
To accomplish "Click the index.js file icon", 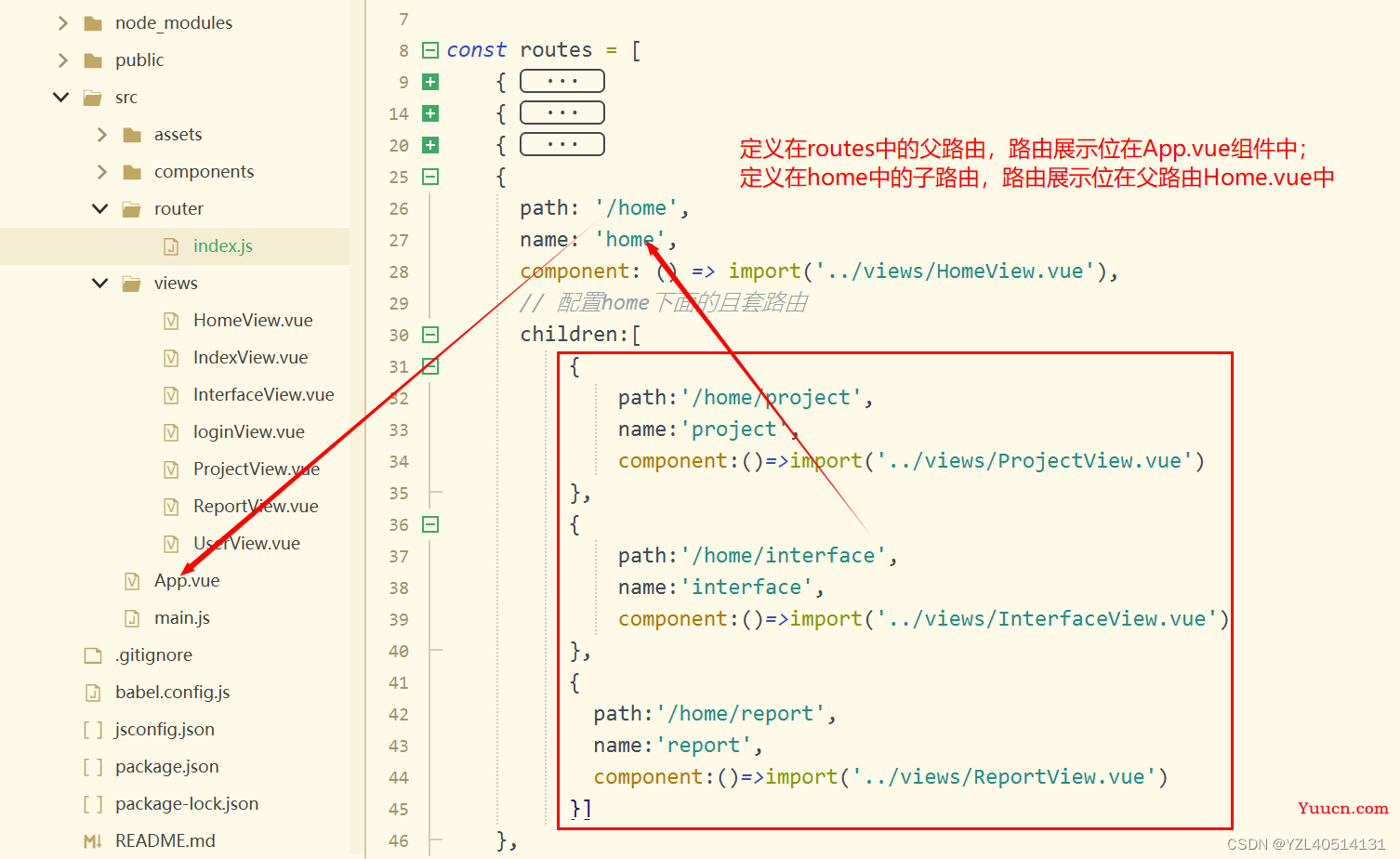I will point(171,246).
